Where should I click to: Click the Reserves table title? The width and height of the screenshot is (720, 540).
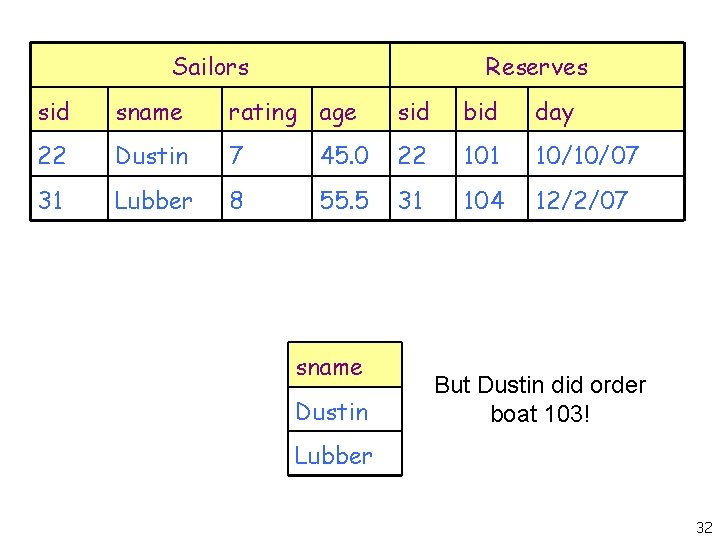pos(536,67)
